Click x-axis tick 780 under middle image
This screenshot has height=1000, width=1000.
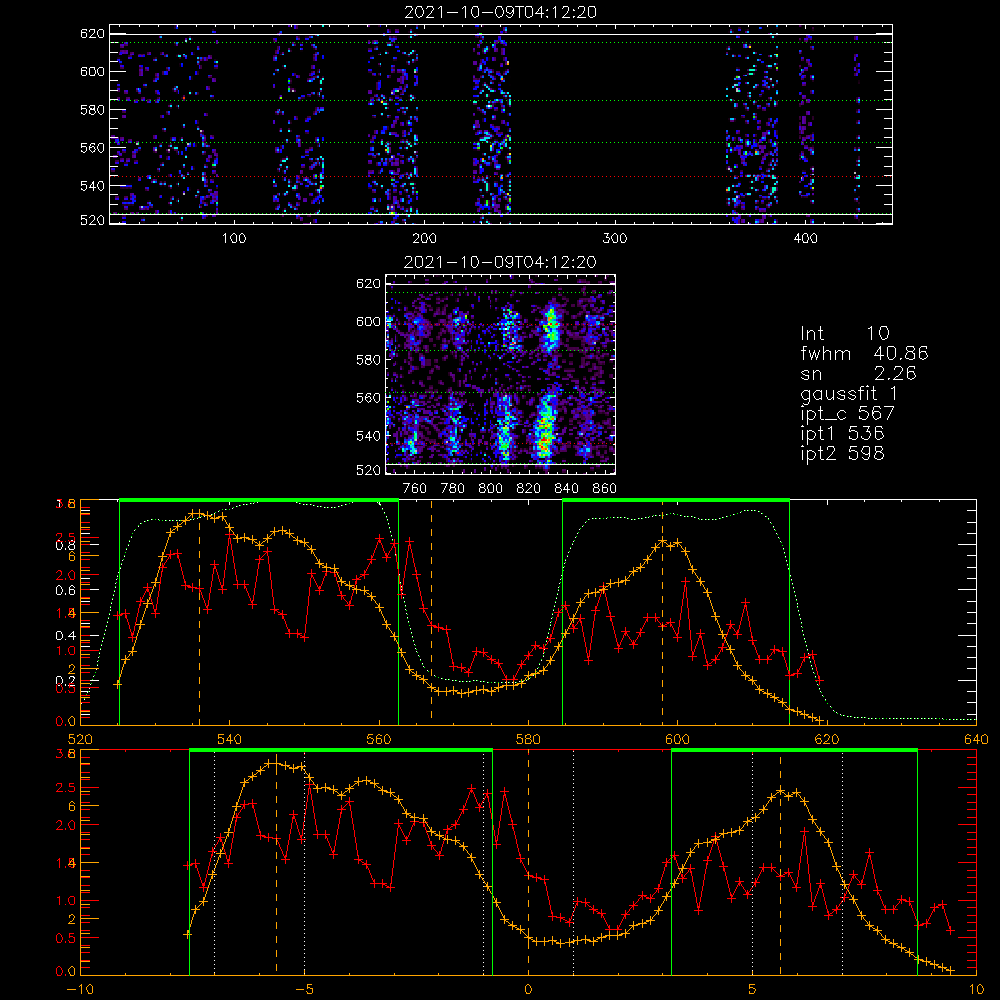(453, 489)
